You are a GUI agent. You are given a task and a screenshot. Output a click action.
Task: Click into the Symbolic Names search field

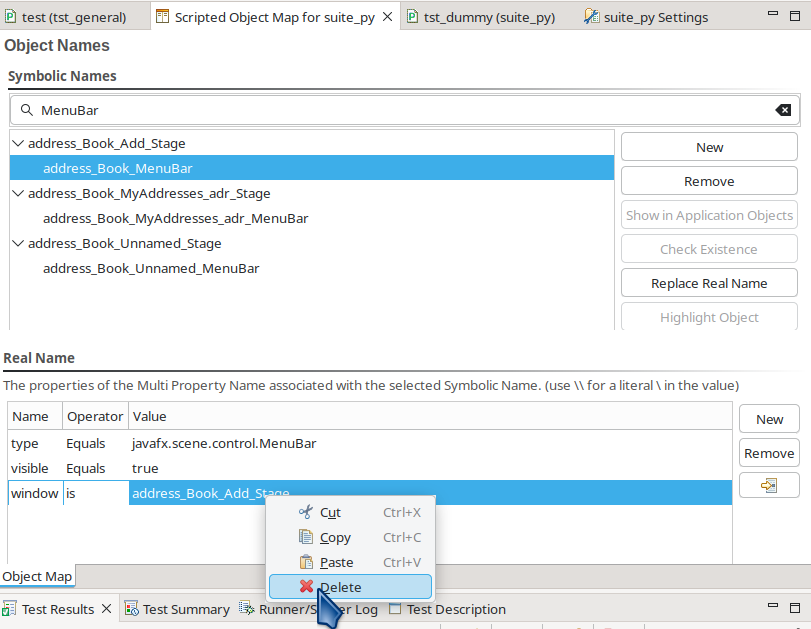point(400,110)
